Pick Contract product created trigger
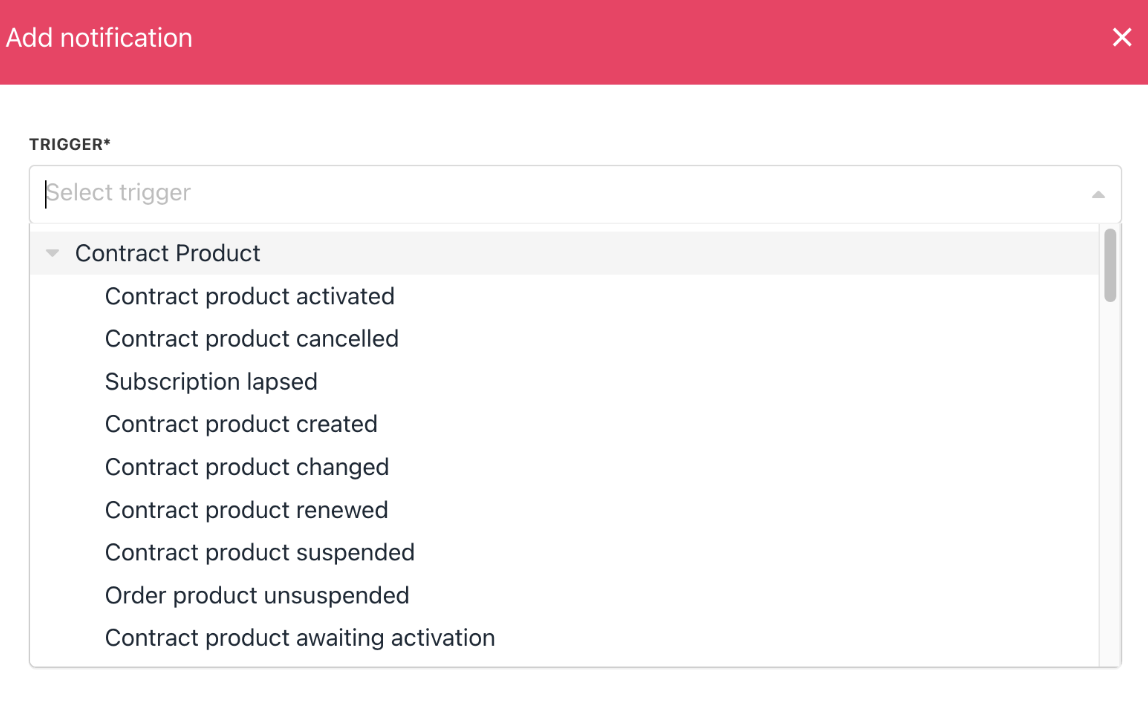This screenshot has width=1148, height=708. [241, 424]
